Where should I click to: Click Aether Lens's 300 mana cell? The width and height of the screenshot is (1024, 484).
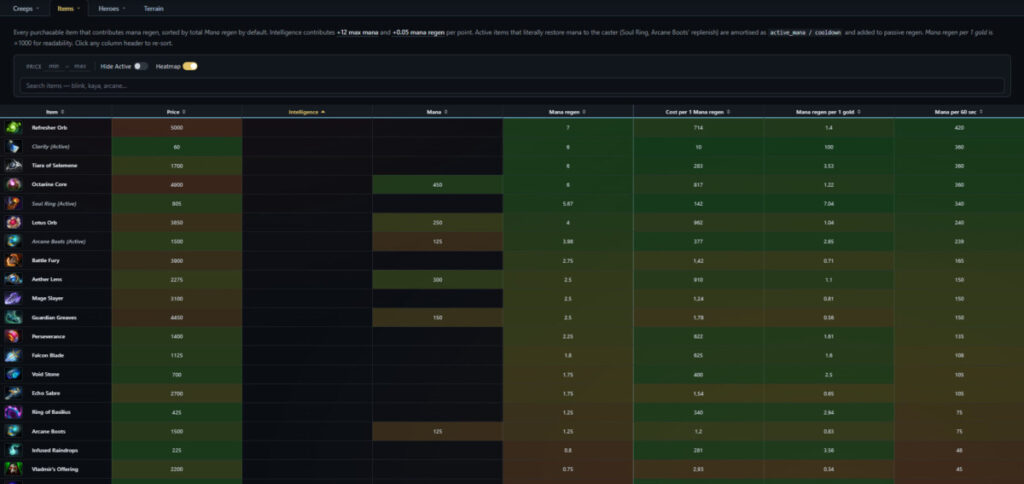pyautogui.click(x=438, y=279)
